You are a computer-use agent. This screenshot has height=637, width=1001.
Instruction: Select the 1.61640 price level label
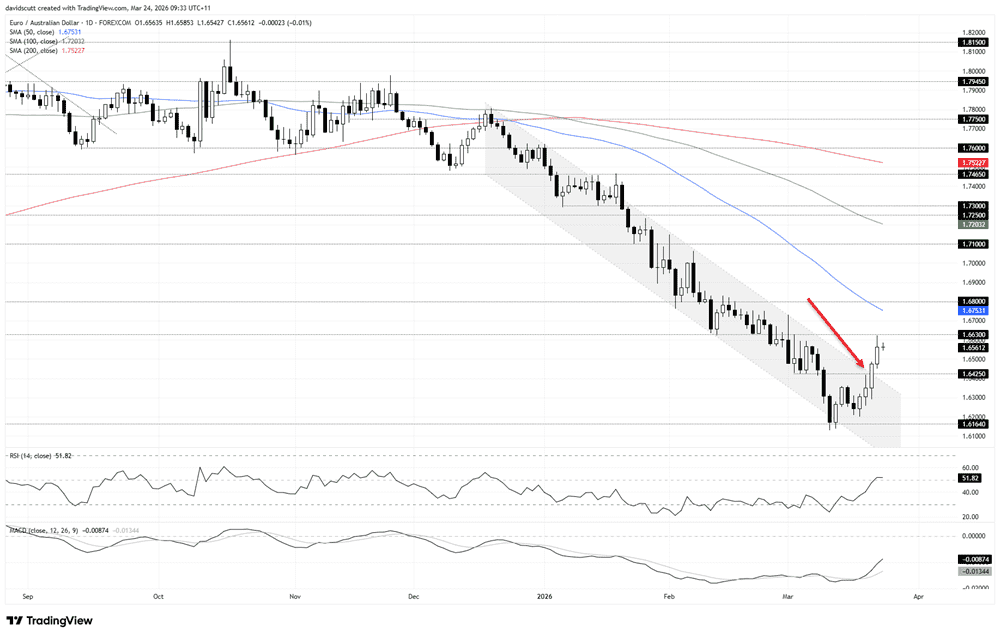tap(973, 424)
